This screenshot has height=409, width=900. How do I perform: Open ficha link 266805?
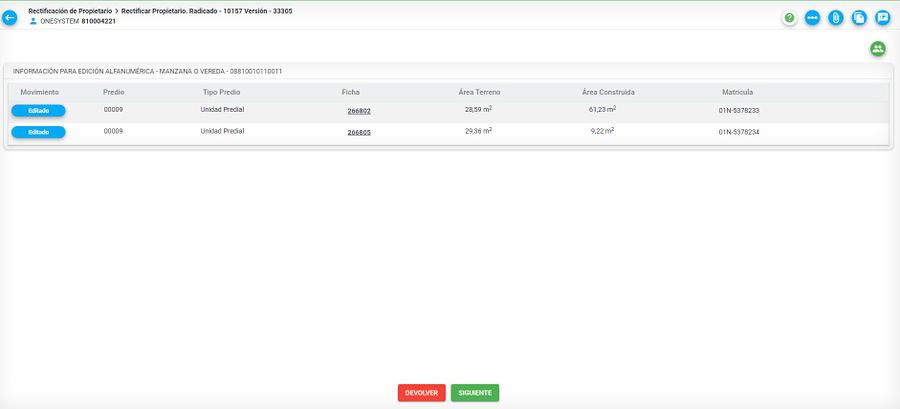click(x=359, y=132)
